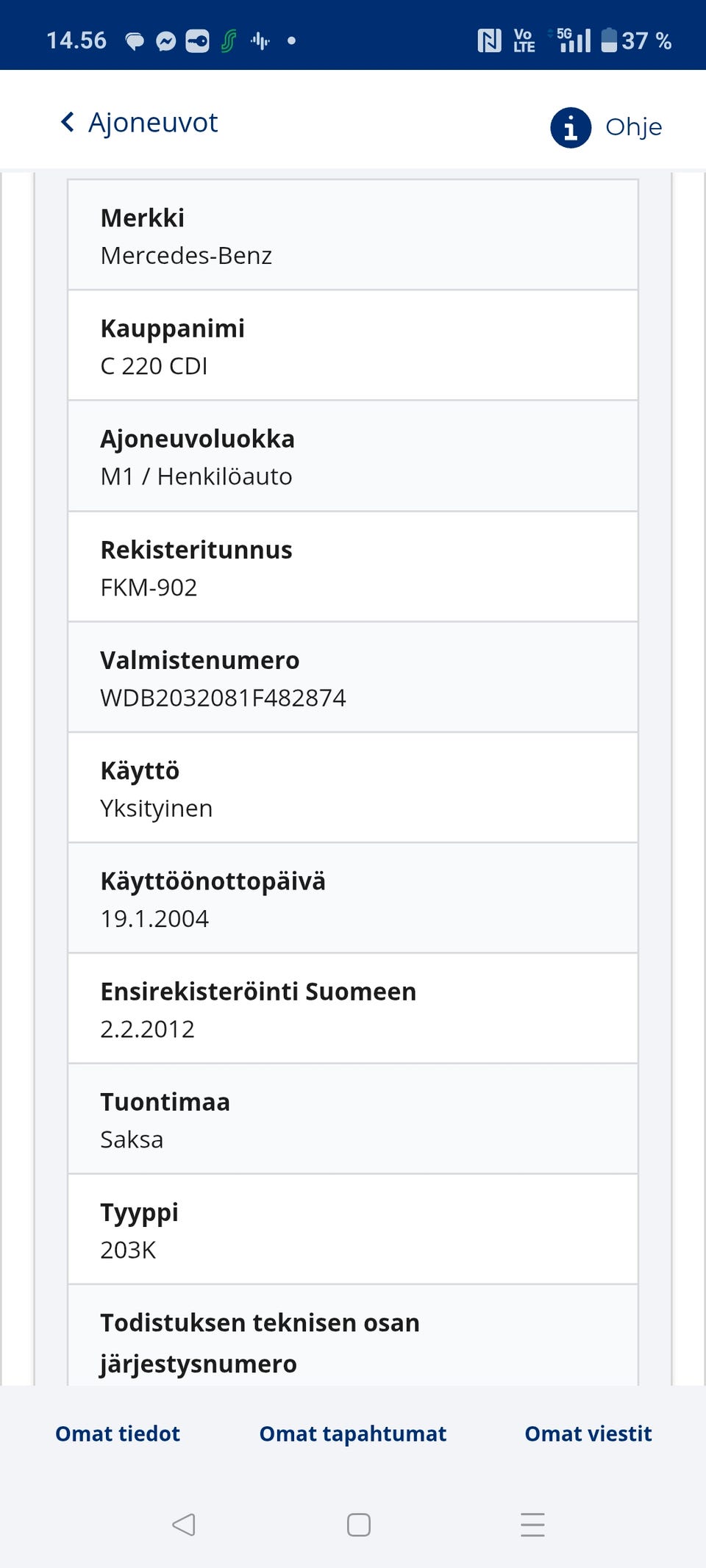The height and width of the screenshot is (1568, 706).
Task: Tap the Rekisteritunnus FKM-902 row
Action: pos(353,567)
